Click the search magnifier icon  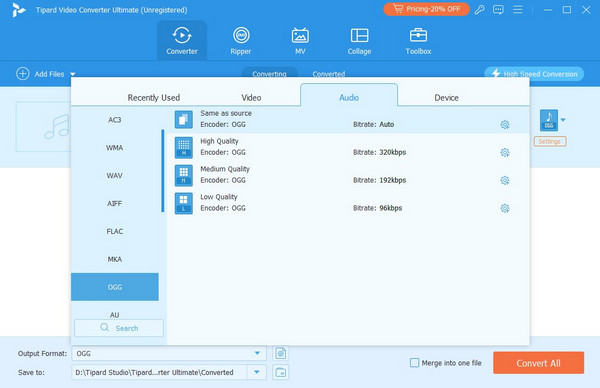click(104, 328)
